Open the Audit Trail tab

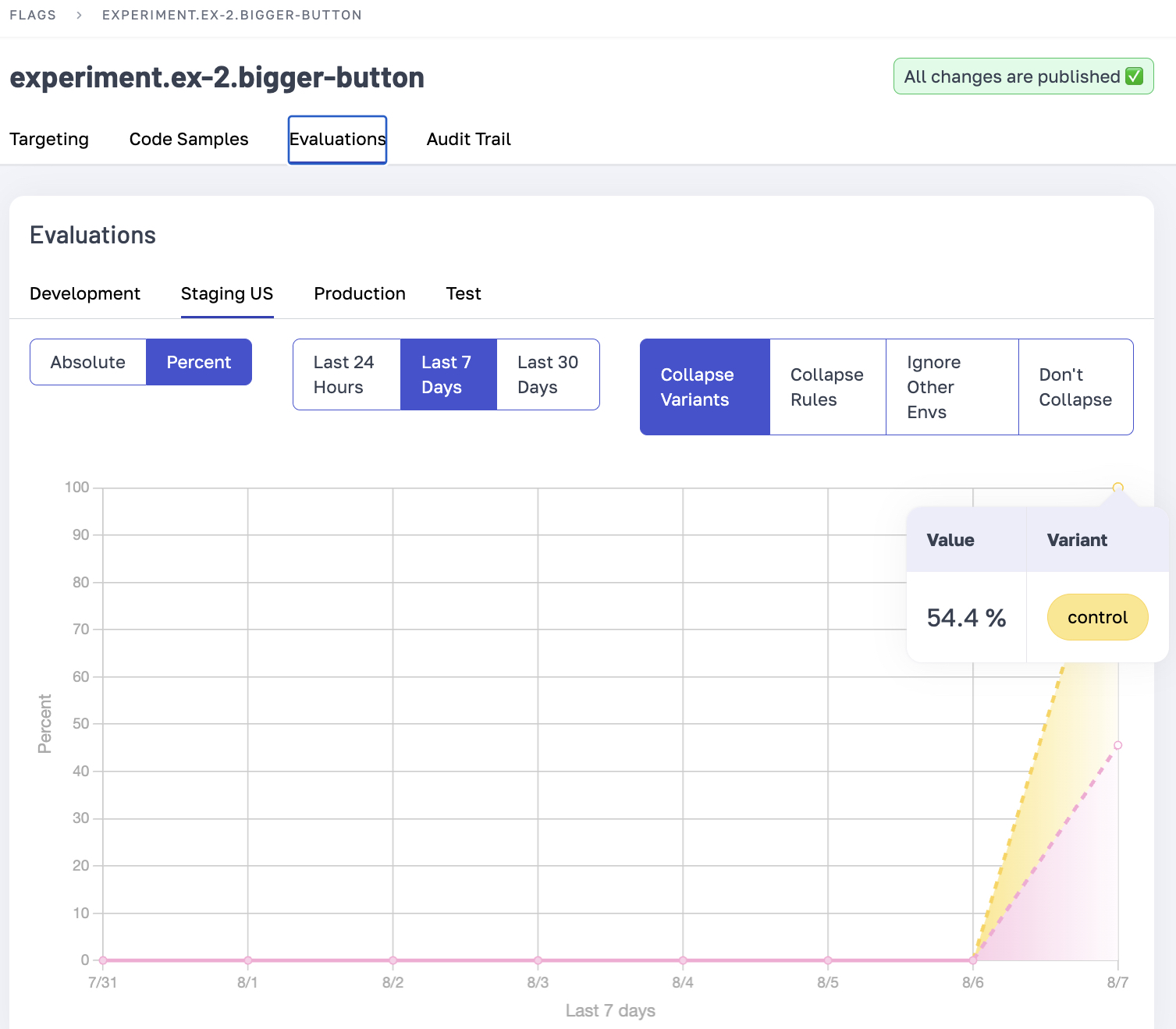[x=468, y=139]
